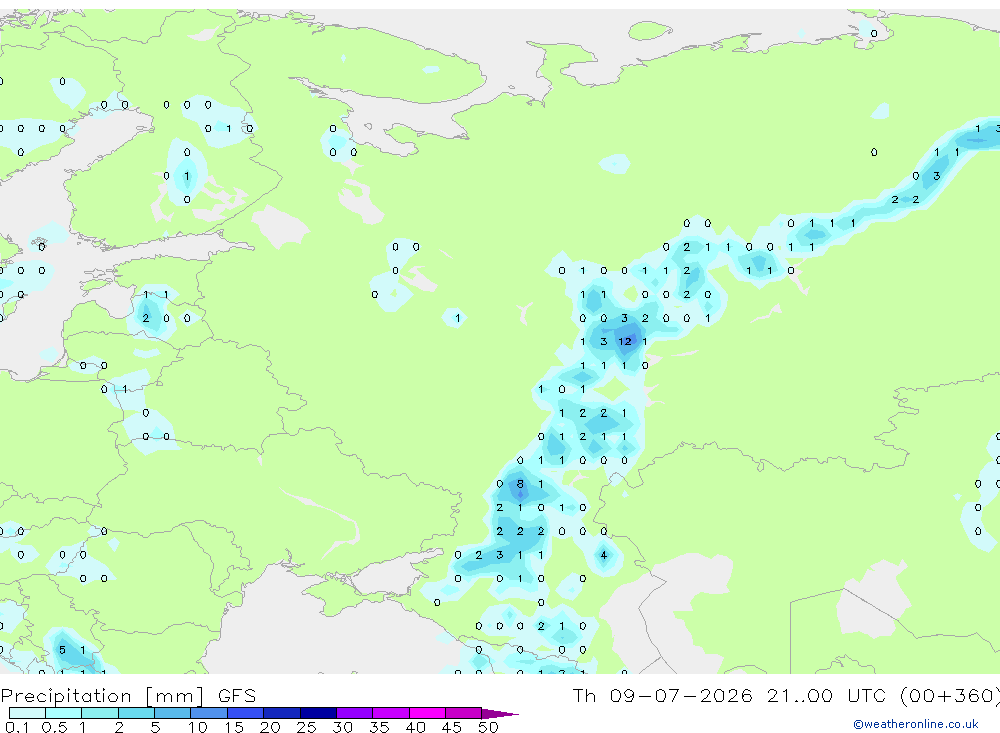1000x733 pixels.
Task: Select the 25–30 mm legend color swatch
Action: [x=318, y=713]
